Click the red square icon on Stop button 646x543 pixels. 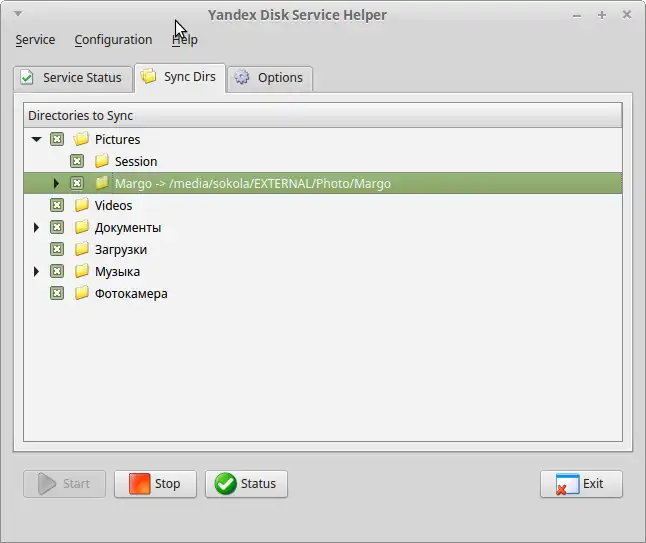pos(140,483)
